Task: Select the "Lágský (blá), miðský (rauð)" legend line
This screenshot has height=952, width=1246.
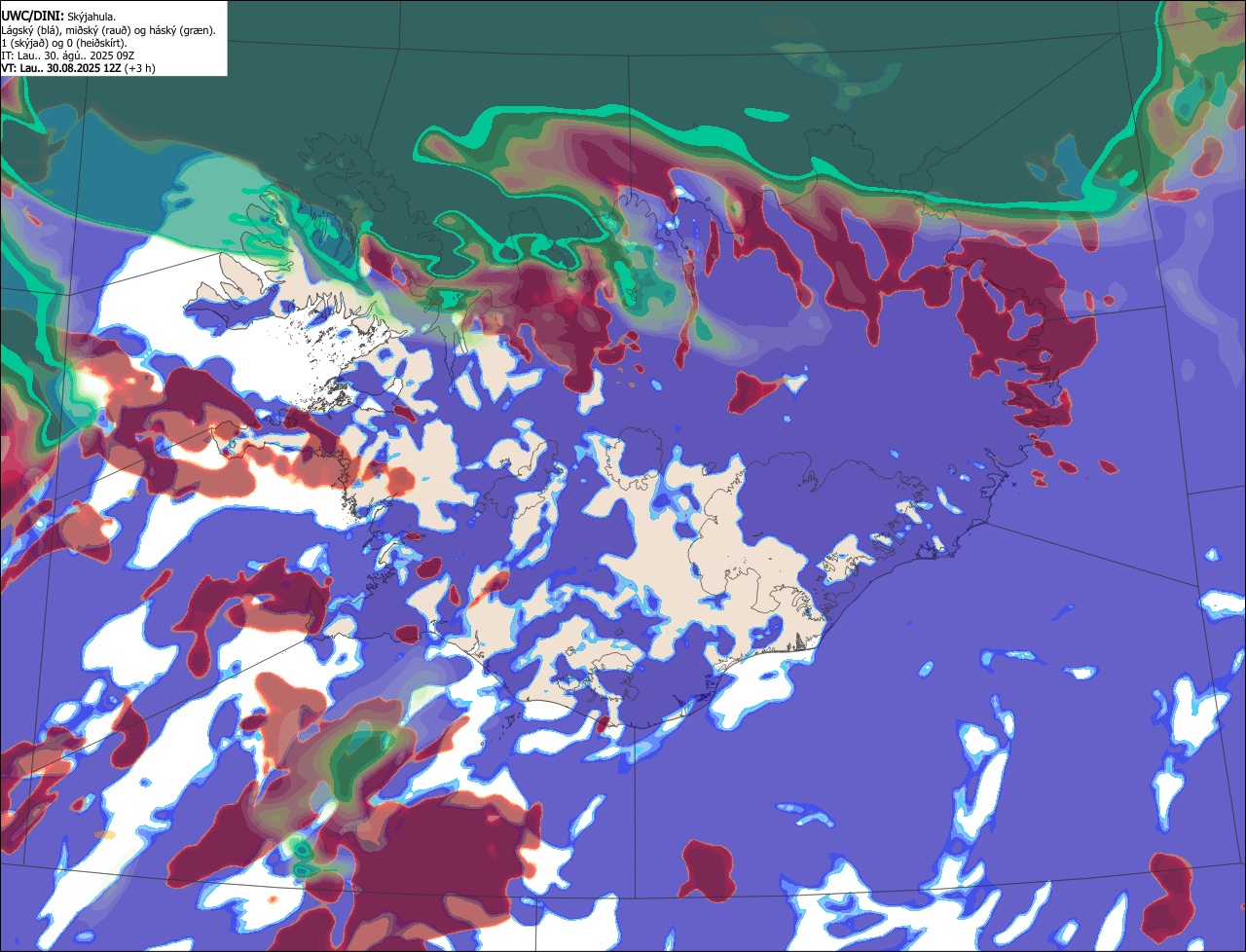Action: click(x=108, y=30)
